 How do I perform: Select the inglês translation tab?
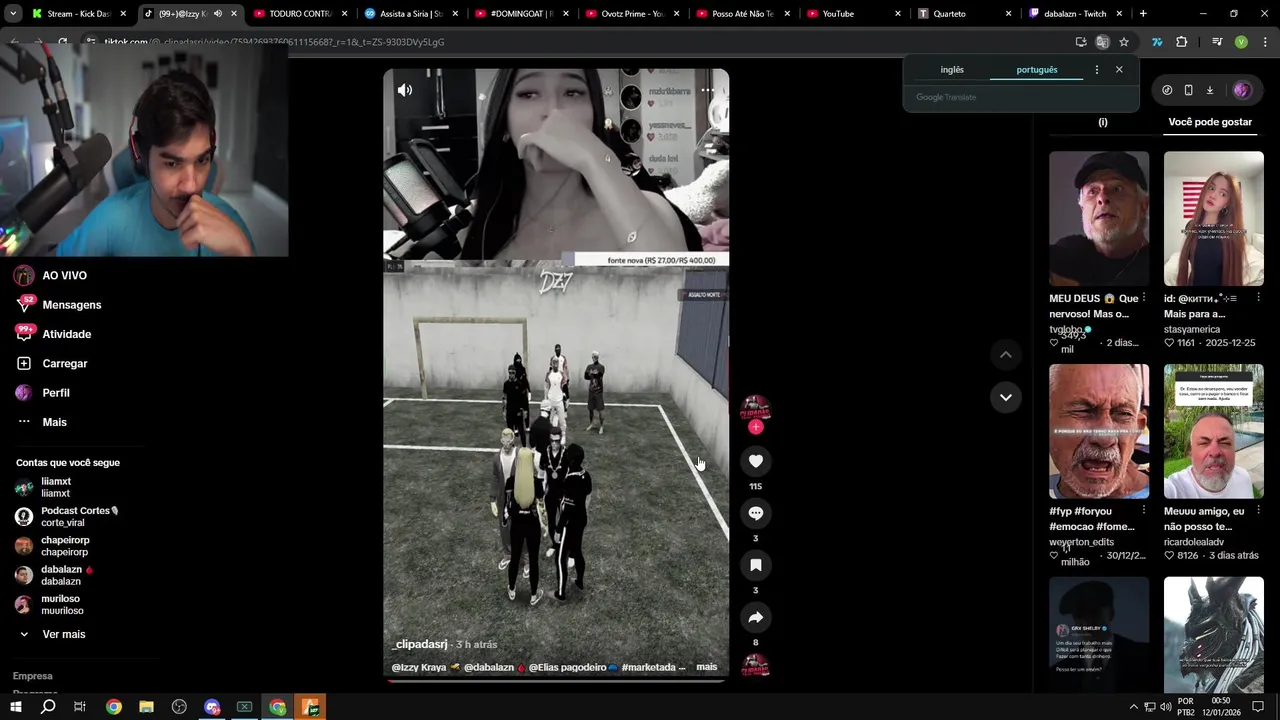(952, 70)
